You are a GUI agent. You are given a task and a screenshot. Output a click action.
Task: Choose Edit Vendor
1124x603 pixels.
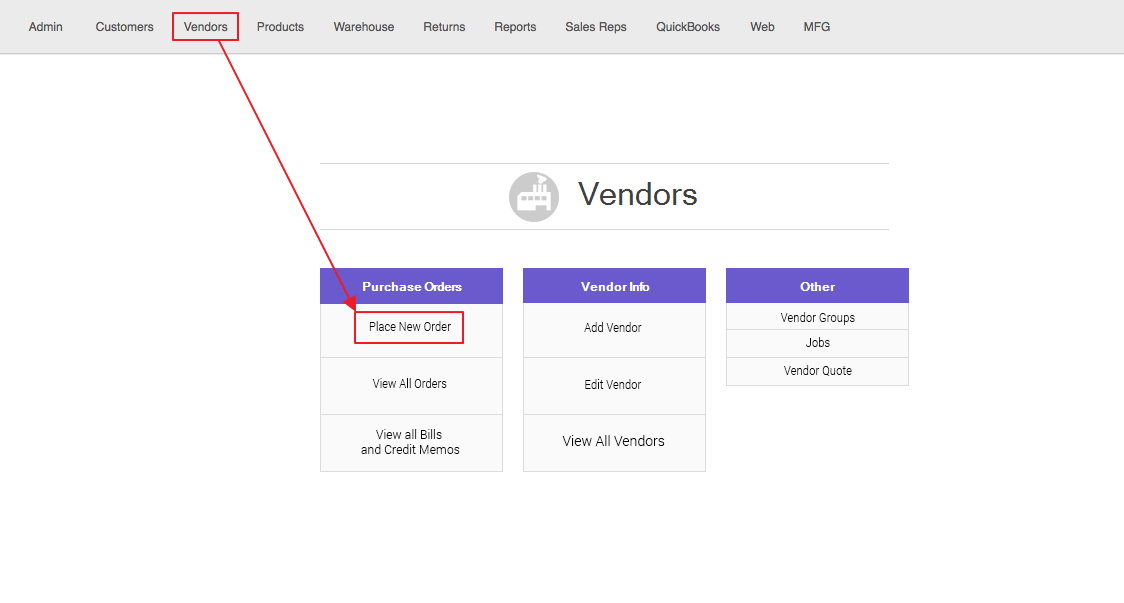coord(613,385)
